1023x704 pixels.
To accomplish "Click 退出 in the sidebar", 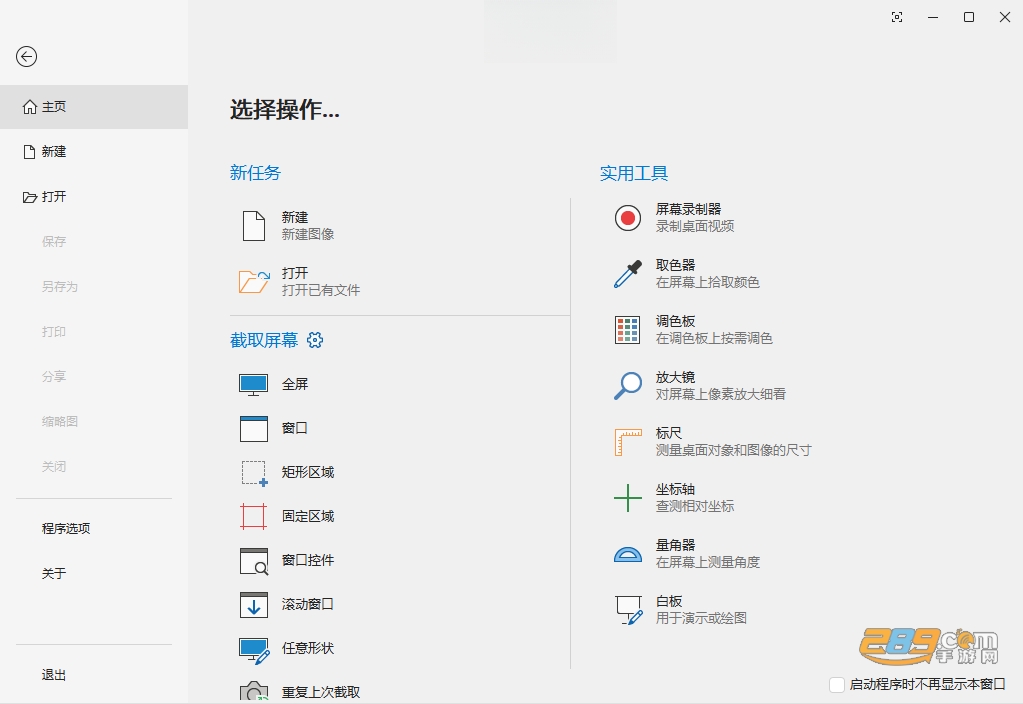I will pyautogui.click(x=54, y=675).
